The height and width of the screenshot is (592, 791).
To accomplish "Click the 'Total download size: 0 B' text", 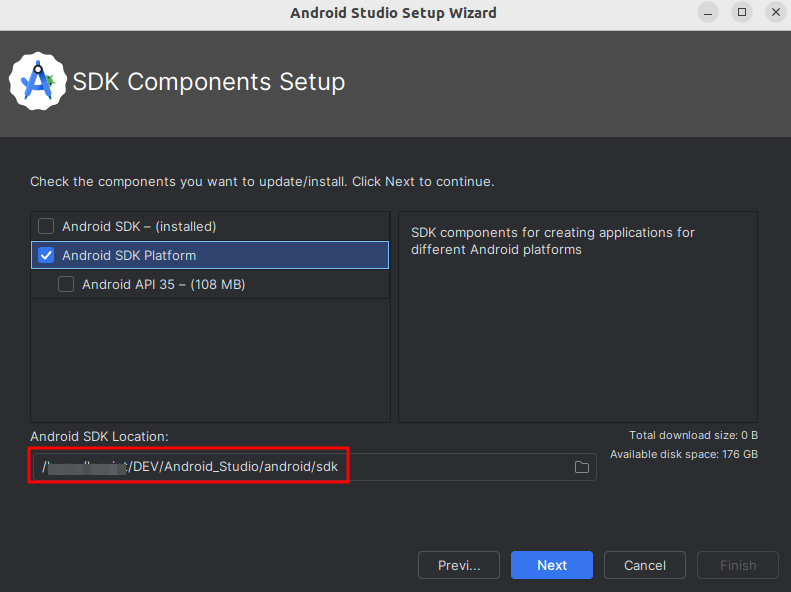I will [x=693, y=435].
